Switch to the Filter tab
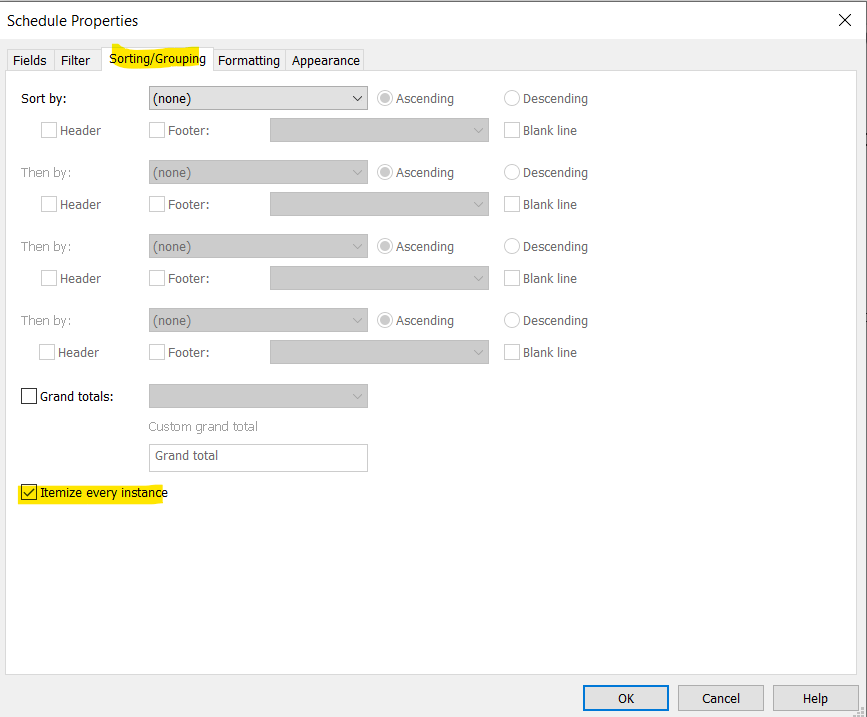The image size is (867, 717). [x=76, y=60]
